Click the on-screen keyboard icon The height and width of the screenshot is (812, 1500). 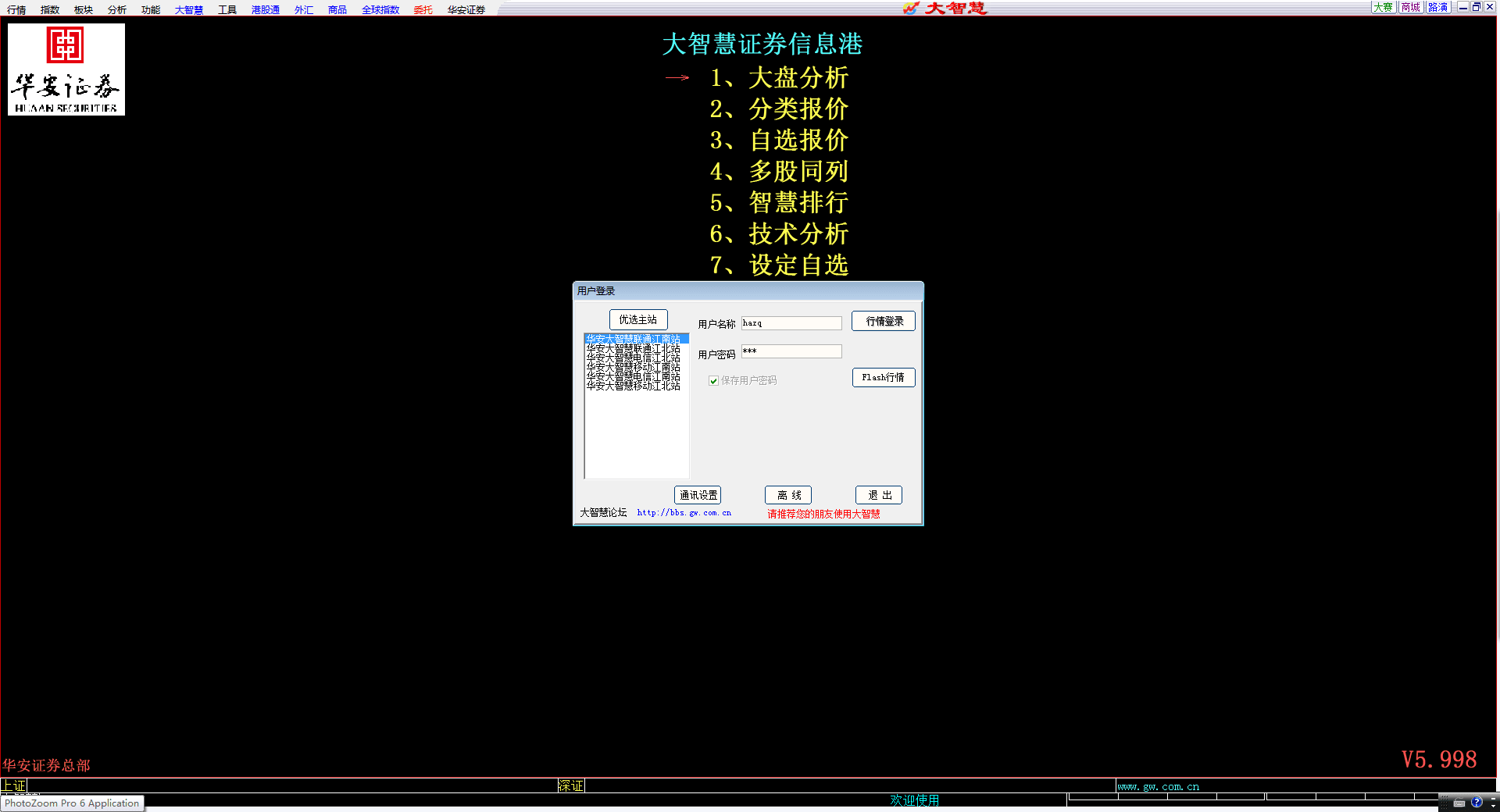(1459, 803)
